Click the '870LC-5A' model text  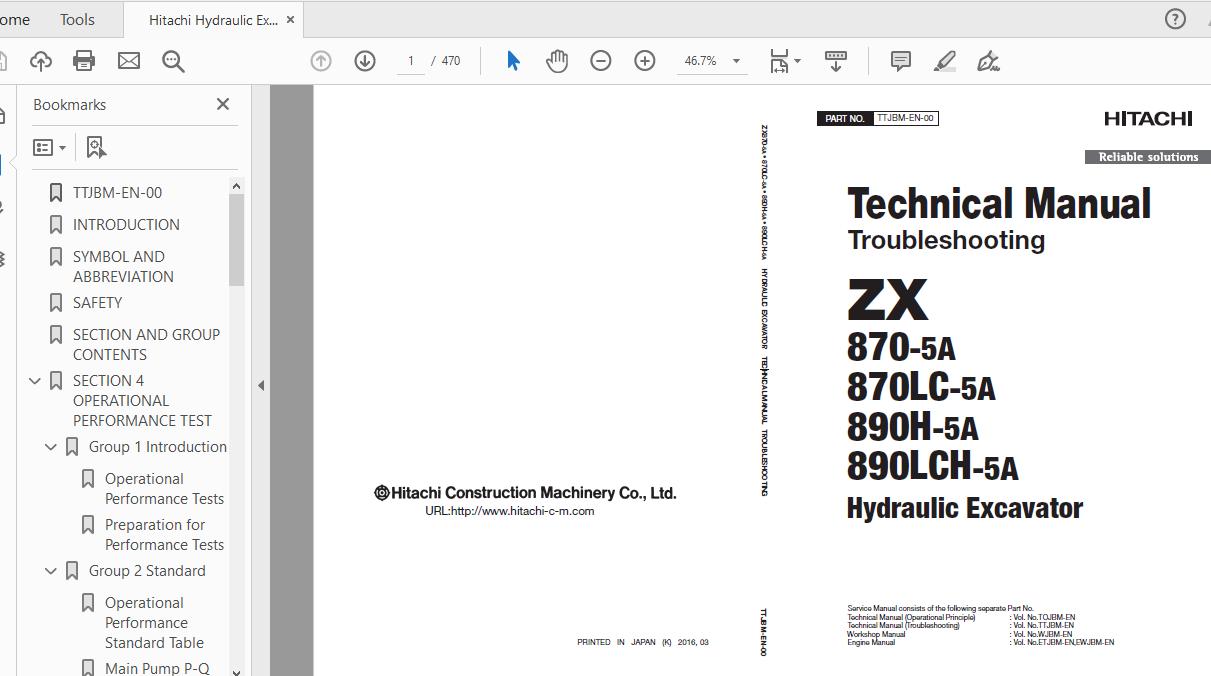pyautogui.click(x=921, y=386)
